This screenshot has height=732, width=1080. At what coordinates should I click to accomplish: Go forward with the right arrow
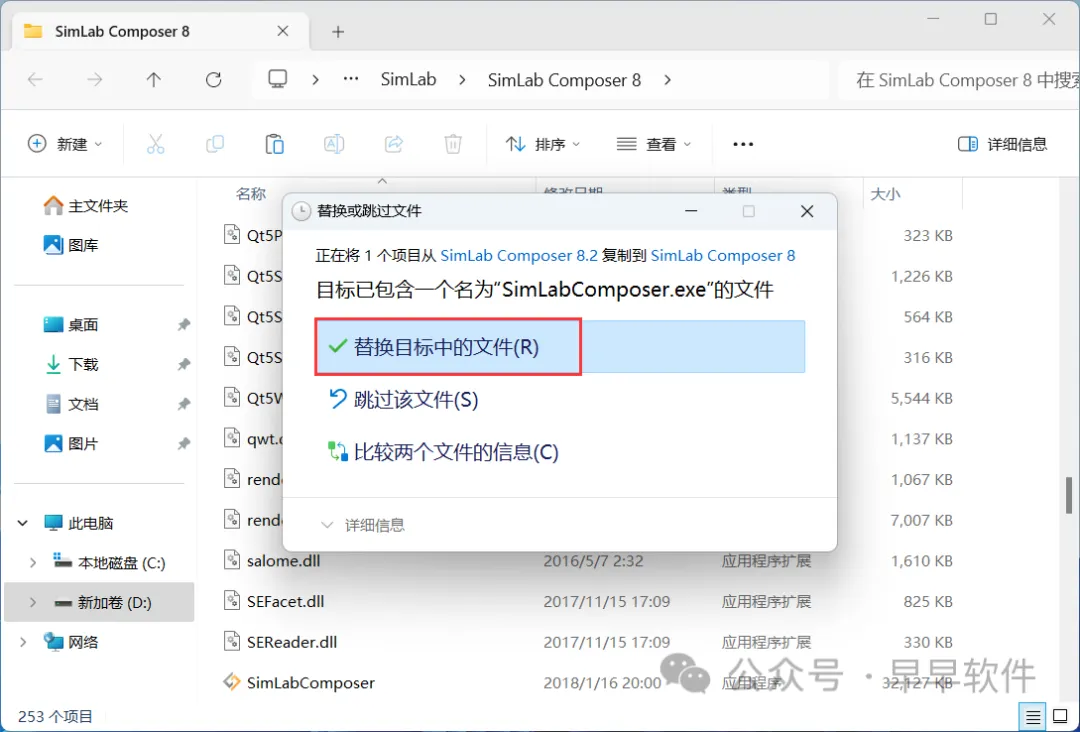click(x=94, y=80)
